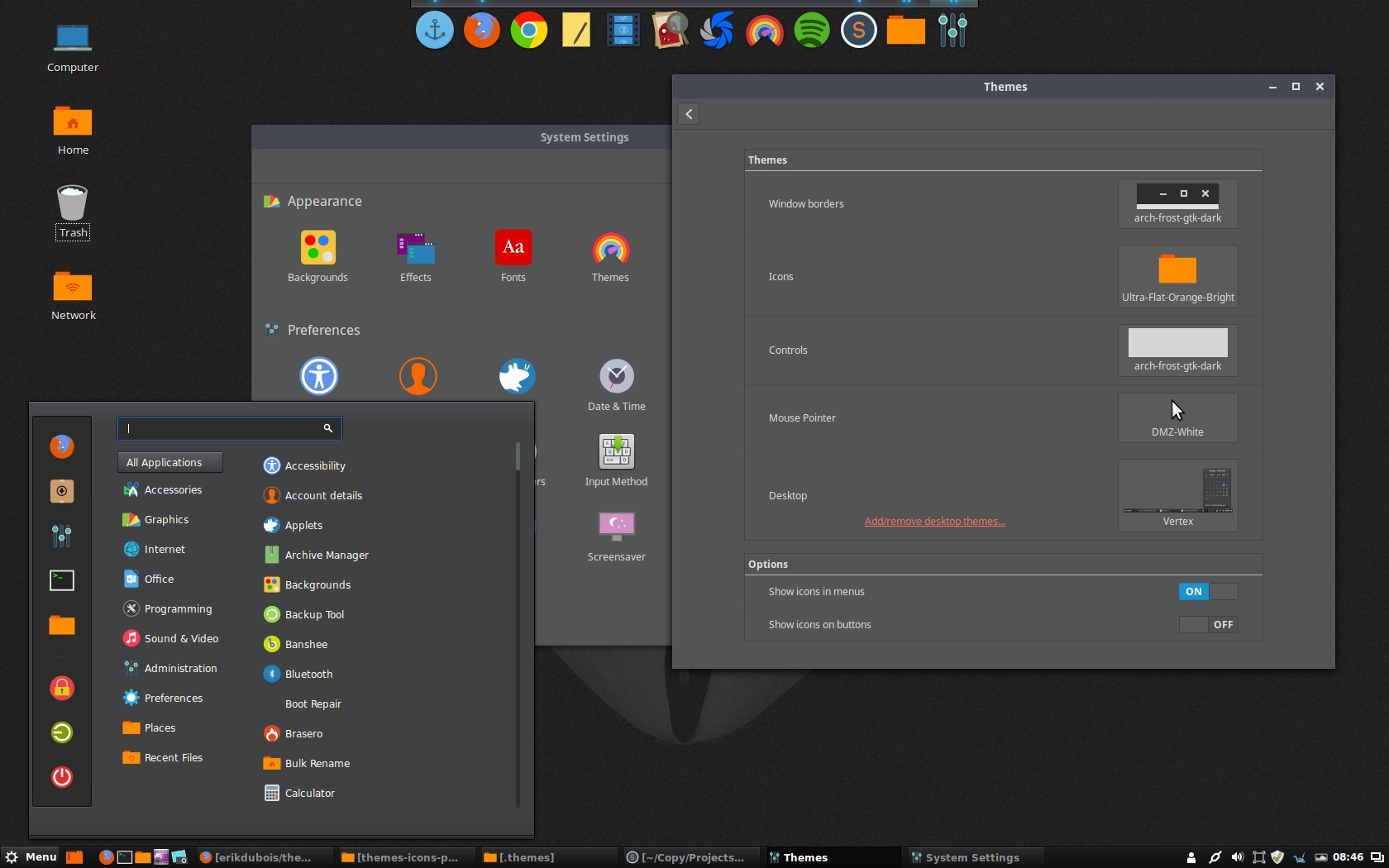Select Preferences category in menu
This screenshot has height=868, width=1389.
point(172,698)
